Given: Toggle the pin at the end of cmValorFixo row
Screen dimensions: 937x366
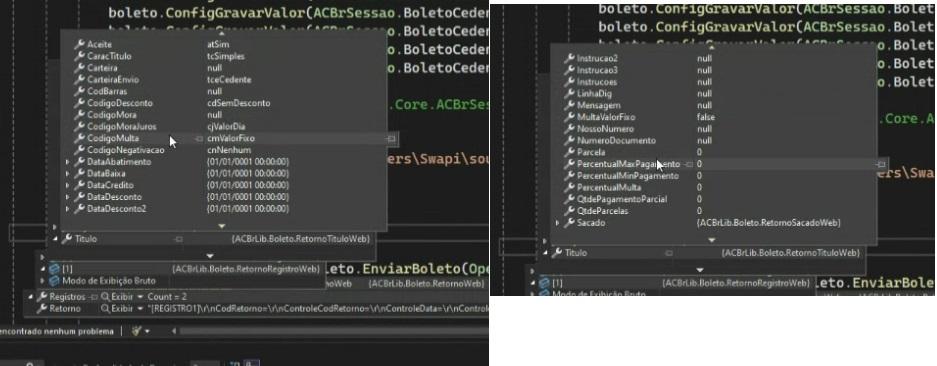Looking at the screenshot, I should (x=391, y=138).
